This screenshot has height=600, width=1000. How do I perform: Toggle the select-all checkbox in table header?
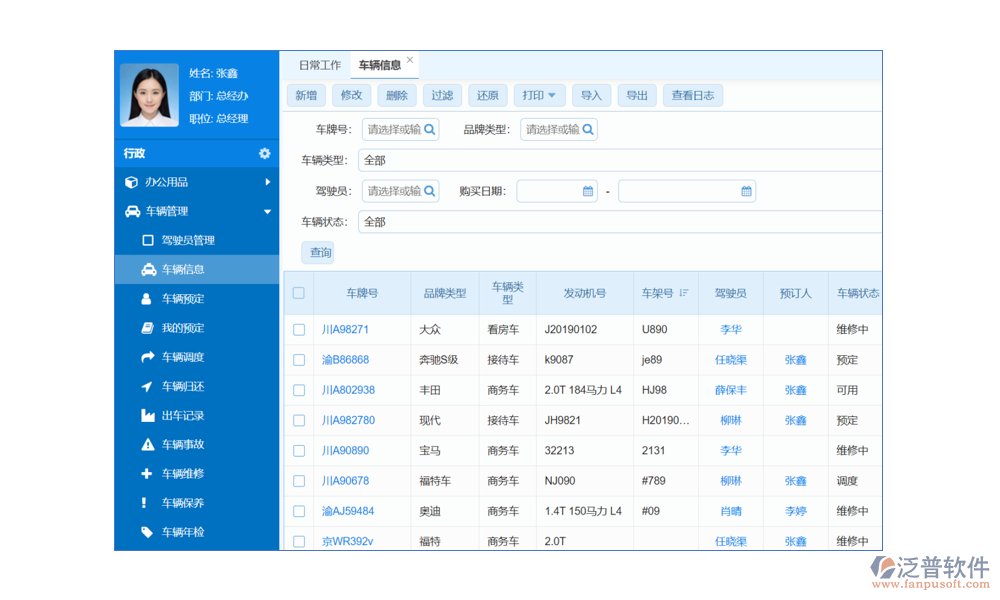click(x=299, y=293)
